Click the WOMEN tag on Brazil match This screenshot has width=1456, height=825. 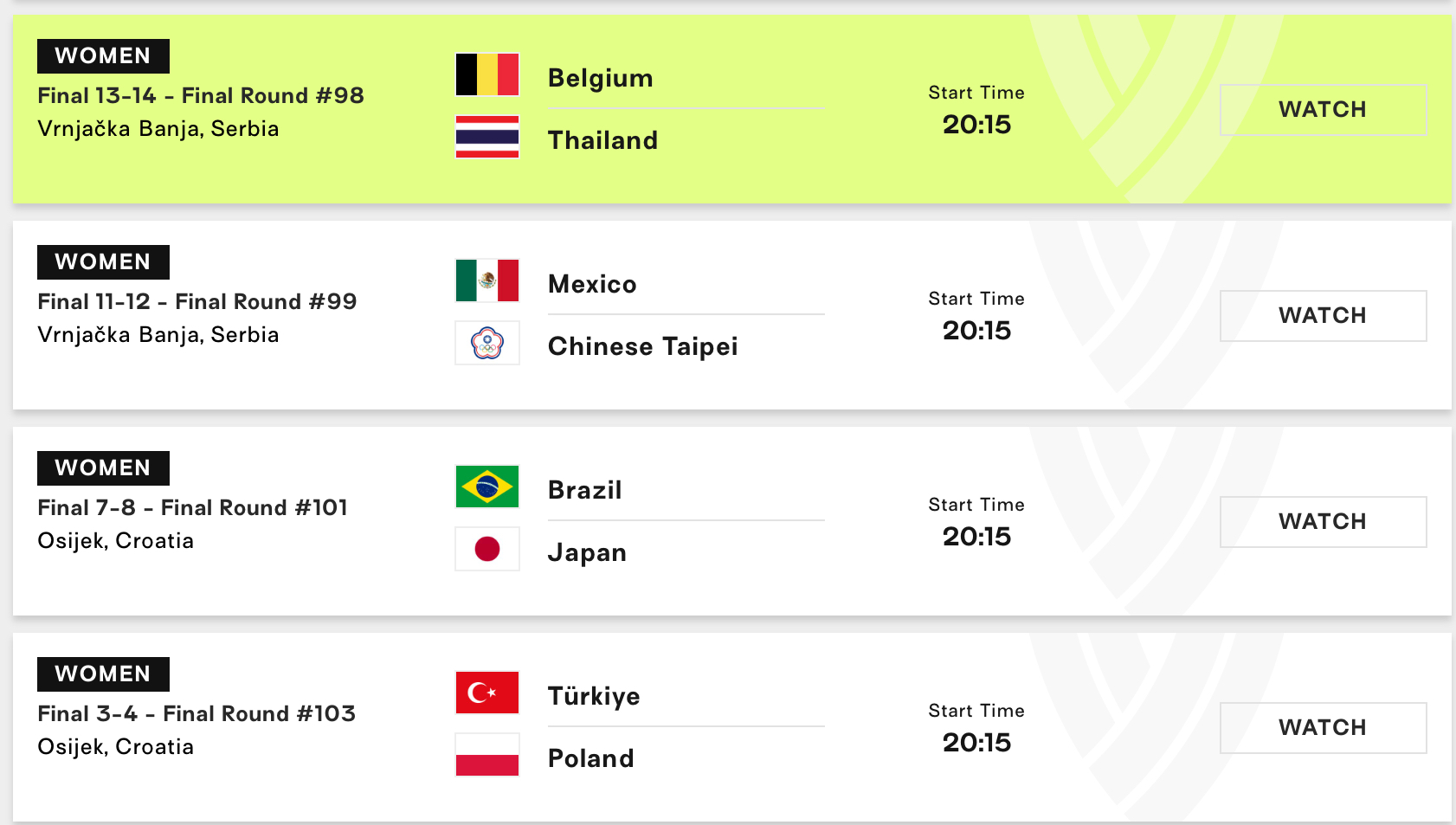[103, 468]
